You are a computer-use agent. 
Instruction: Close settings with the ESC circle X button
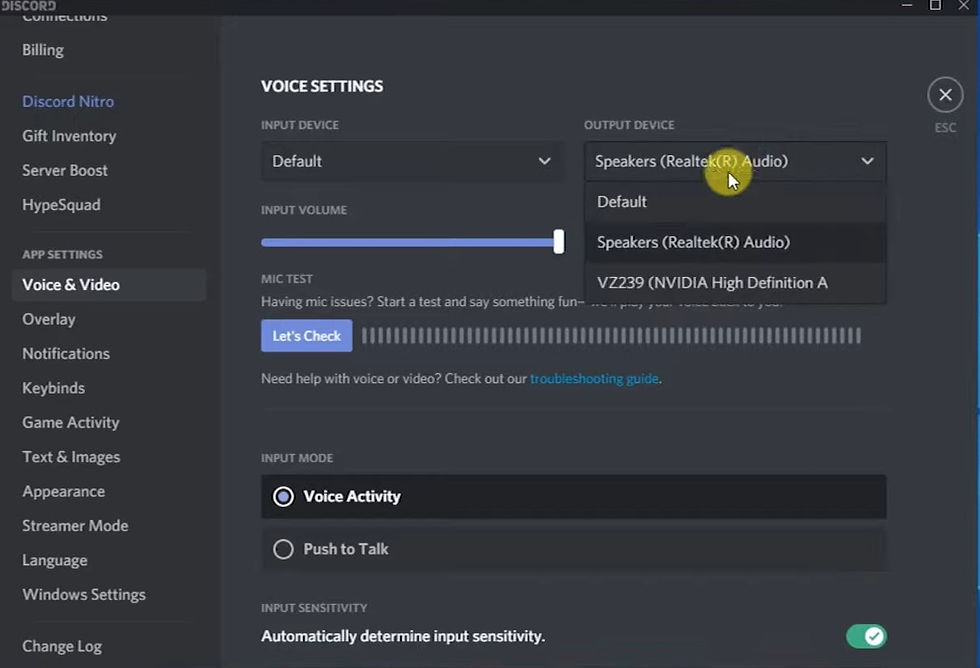point(945,95)
